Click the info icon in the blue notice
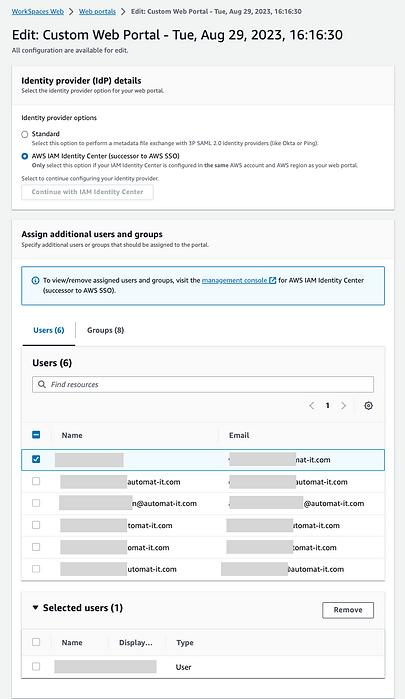This screenshot has height=699, width=405. tap(35, 280)
